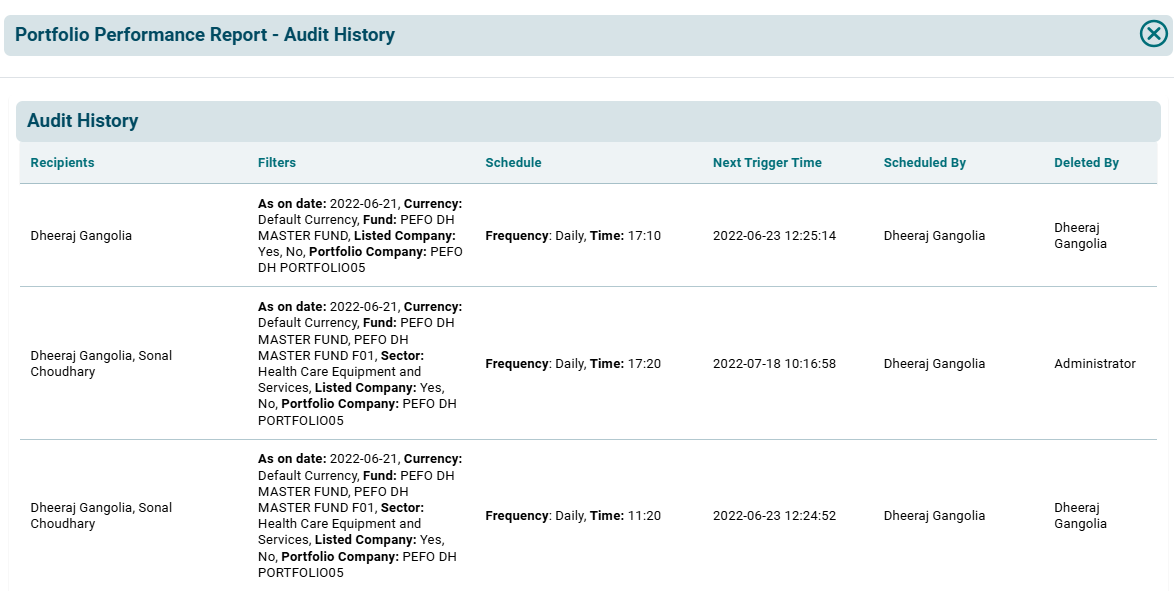Click the Administrator cell under Deleted By
Viewport: 1174px width, 591px height.
pyautogui.click(x=1094, y=364)
